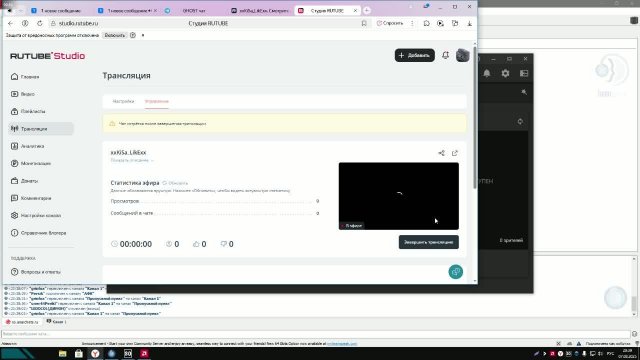Expand the Показать описание description toggle

click(132, 160)
